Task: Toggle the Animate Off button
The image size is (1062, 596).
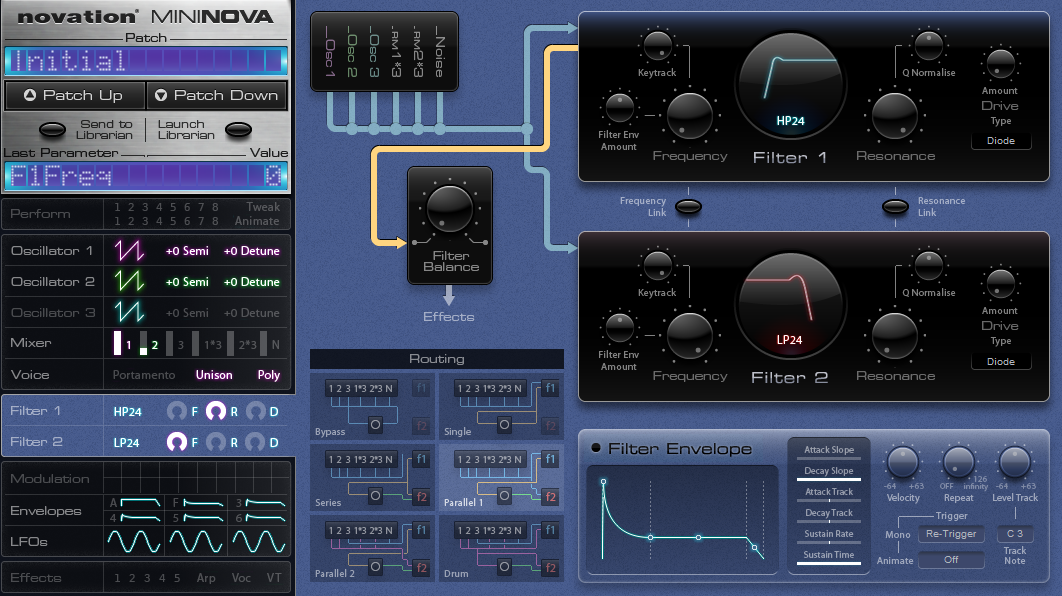Action: [x=951, y=559]
